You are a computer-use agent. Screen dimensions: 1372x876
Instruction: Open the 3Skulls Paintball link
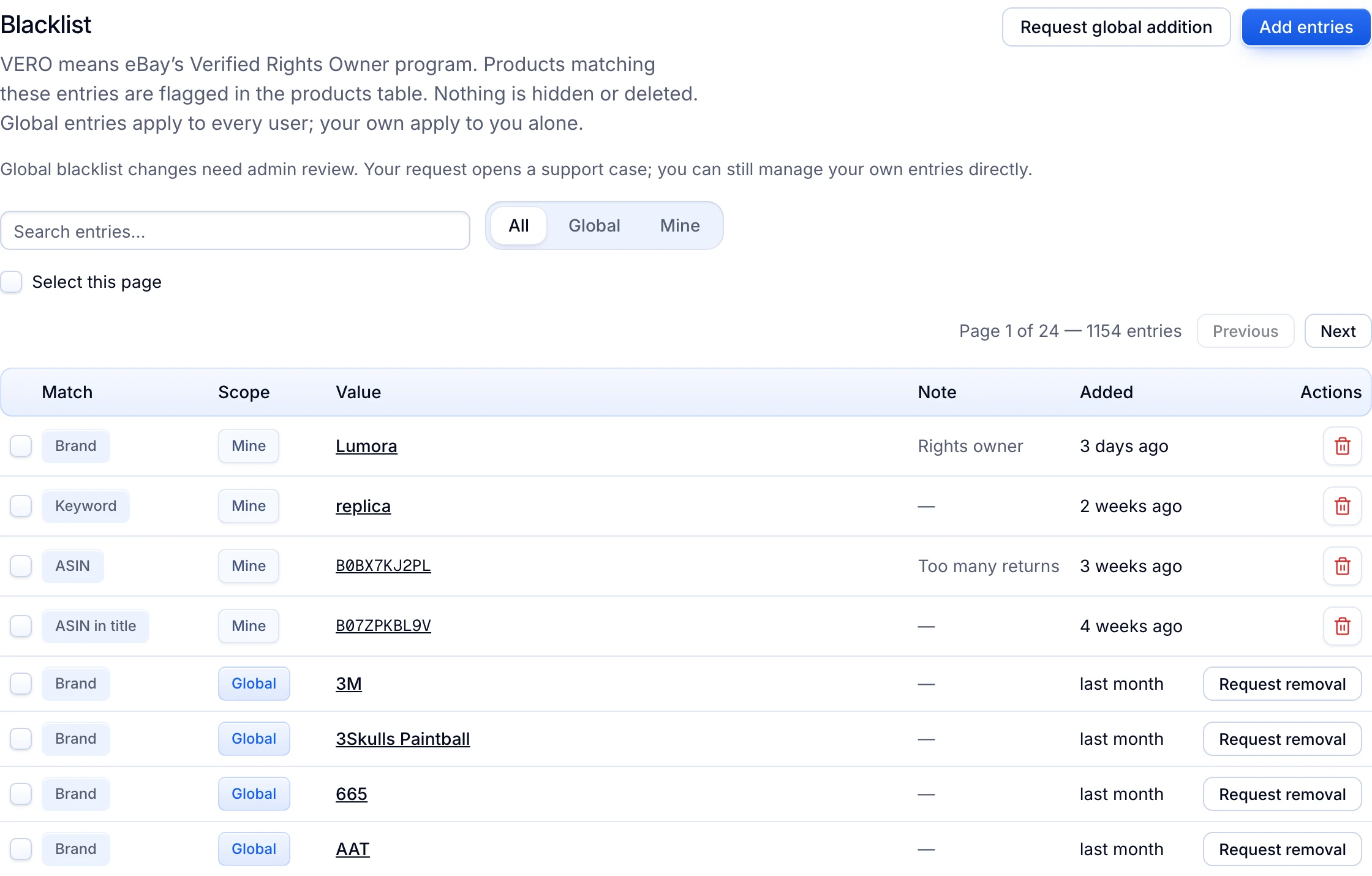402,739
